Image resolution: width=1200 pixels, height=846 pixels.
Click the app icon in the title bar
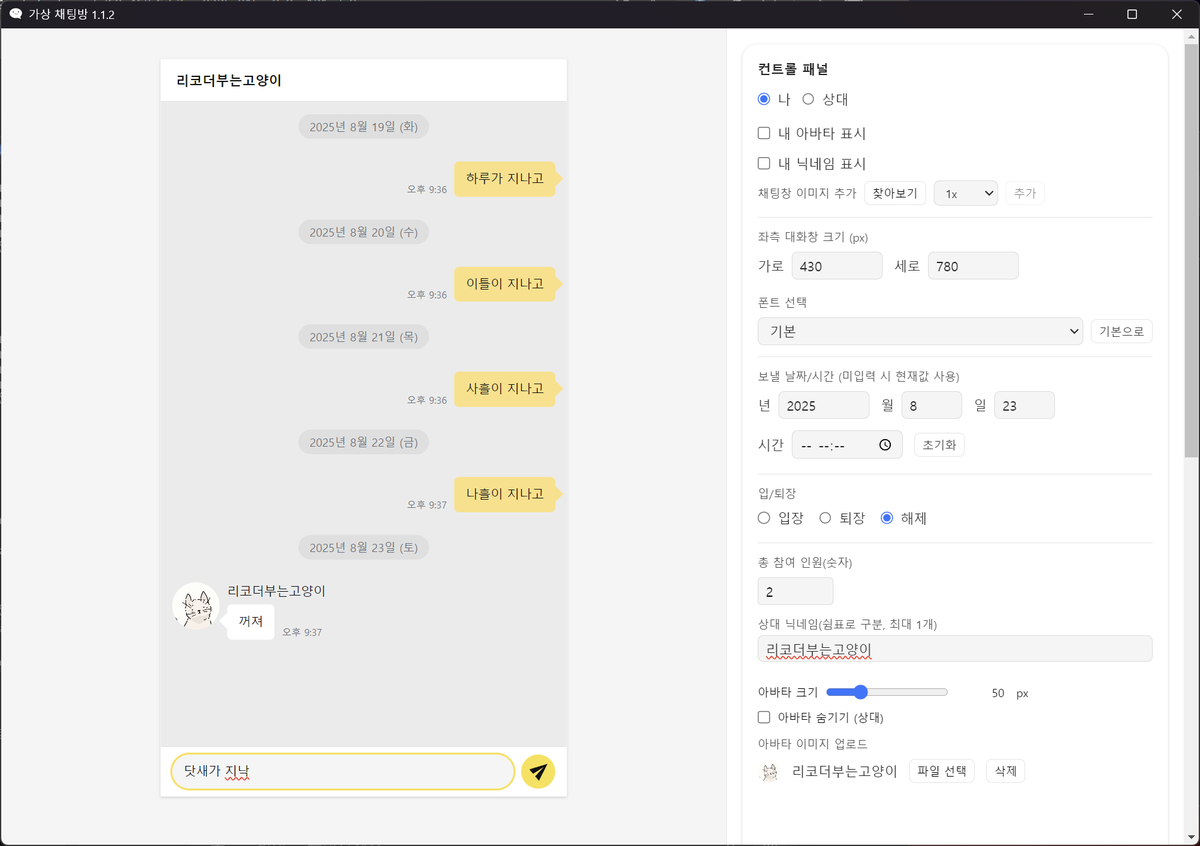pos(15,14)
